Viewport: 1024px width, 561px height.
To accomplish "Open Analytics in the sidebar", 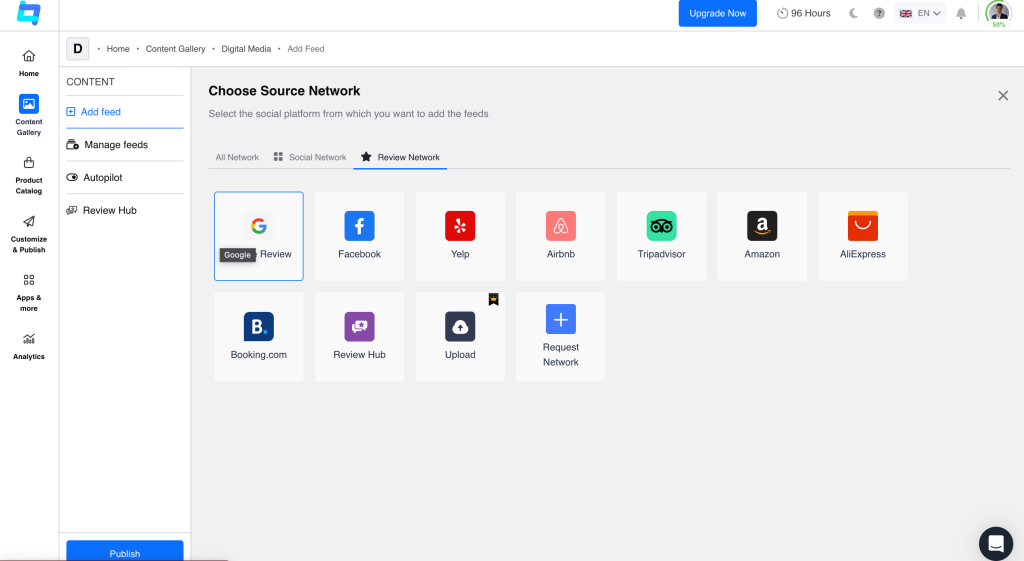I will coord(29,346).
